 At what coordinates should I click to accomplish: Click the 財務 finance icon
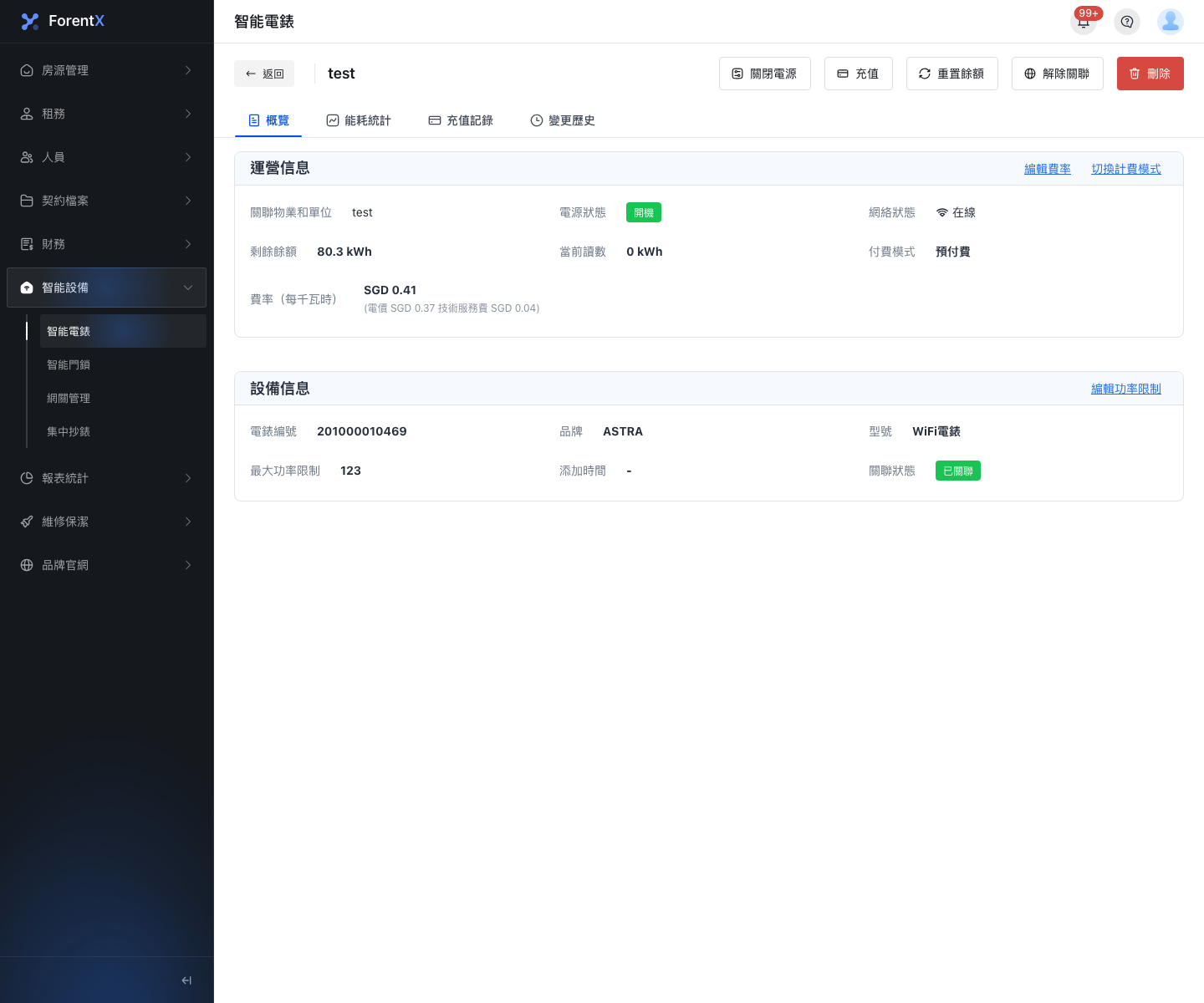(27, 244)
